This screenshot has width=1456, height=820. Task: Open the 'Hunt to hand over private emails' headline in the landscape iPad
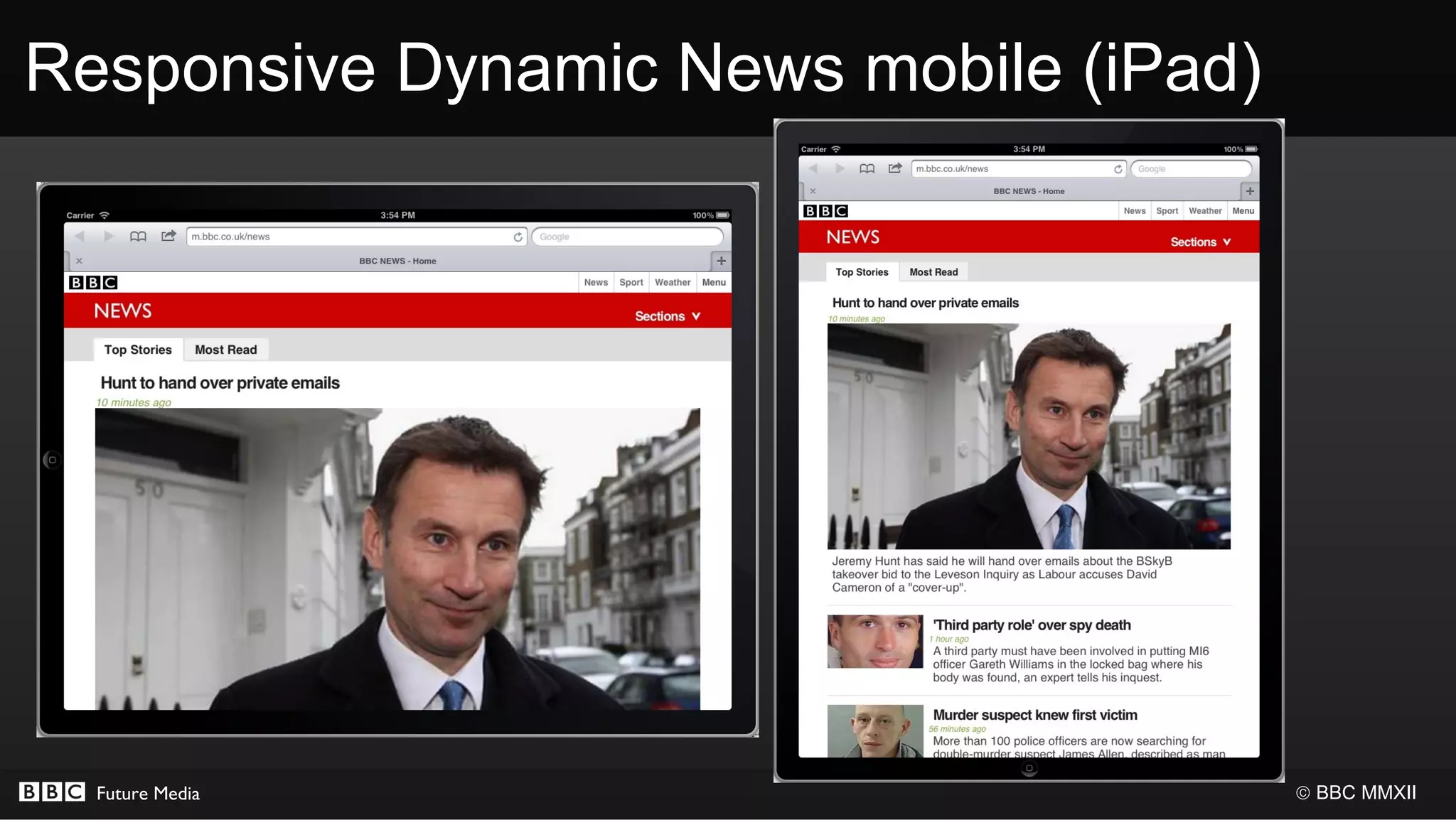pos(220,383)
